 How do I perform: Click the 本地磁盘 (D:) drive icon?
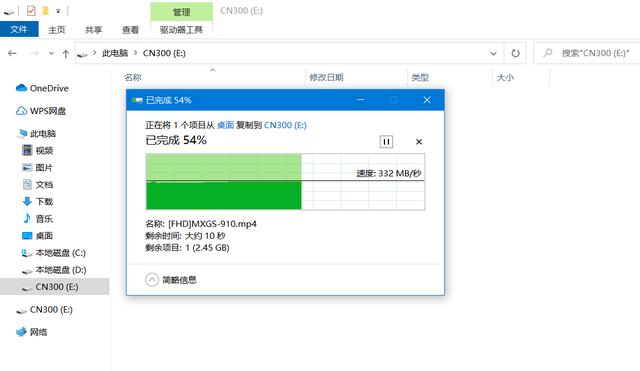[x=27, y=271]
